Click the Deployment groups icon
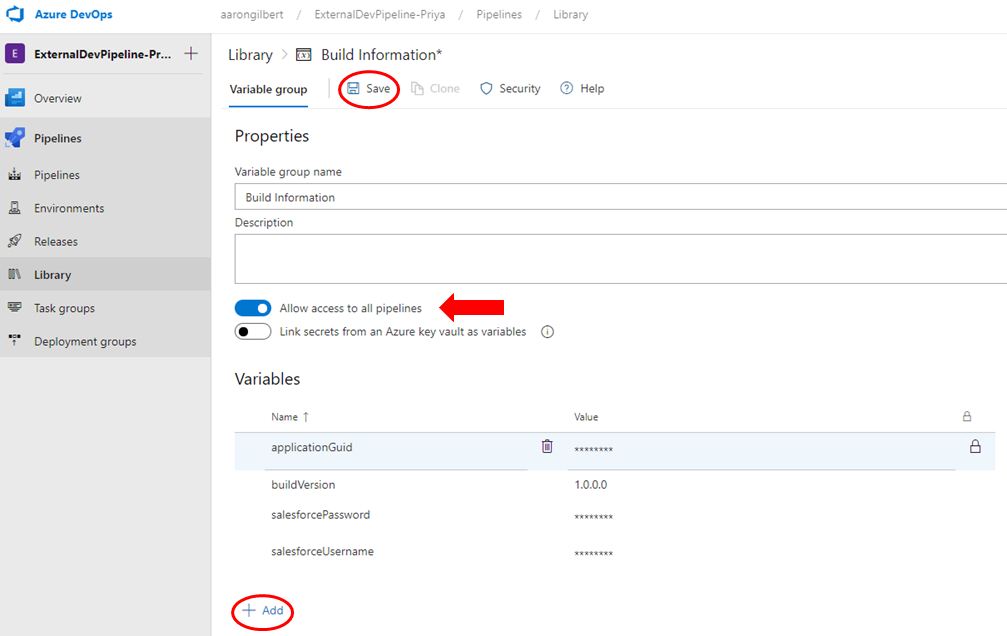1007x636 pixels. (15, 340)
